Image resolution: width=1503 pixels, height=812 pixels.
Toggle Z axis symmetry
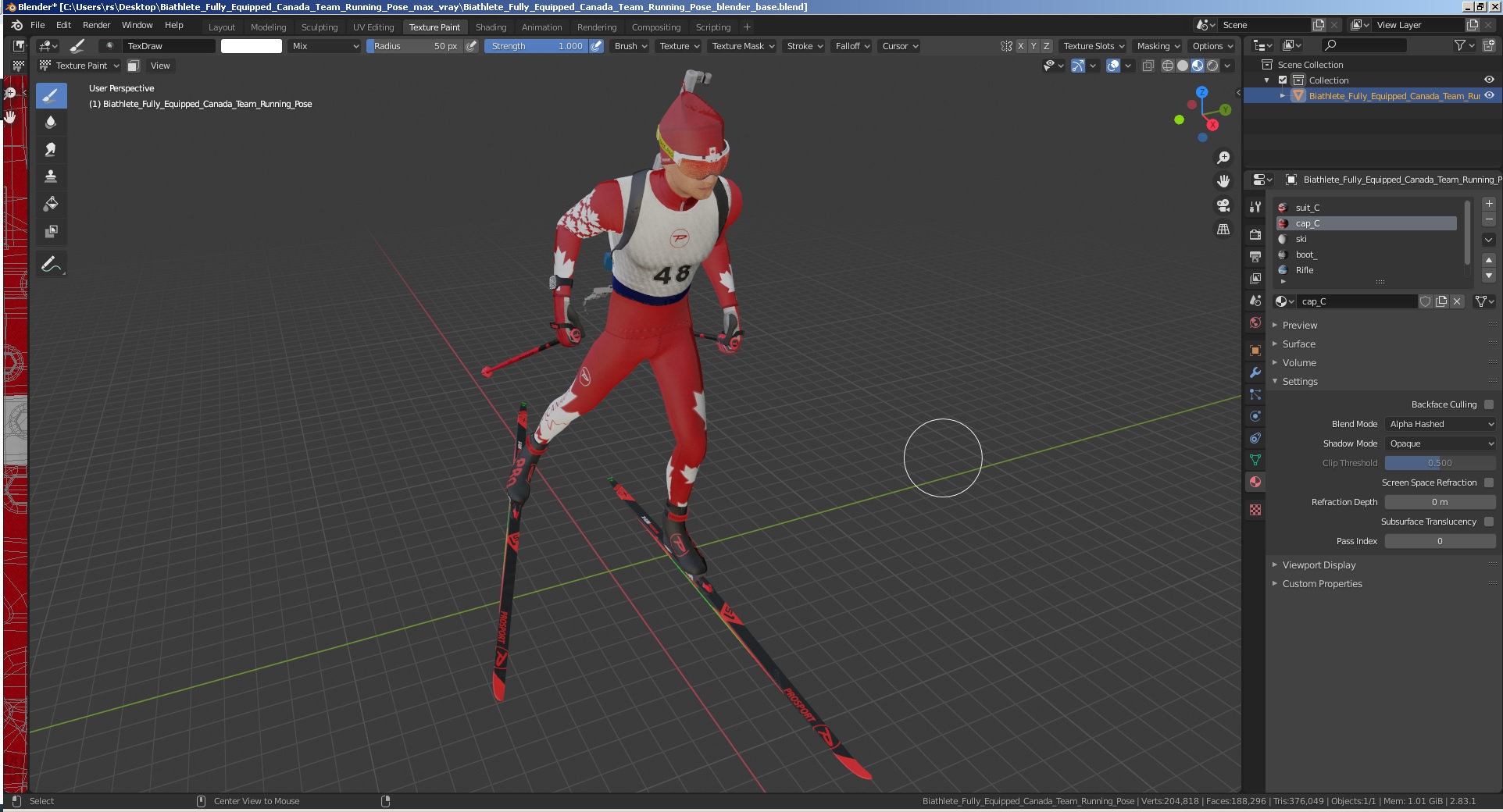pos(1047,46)
